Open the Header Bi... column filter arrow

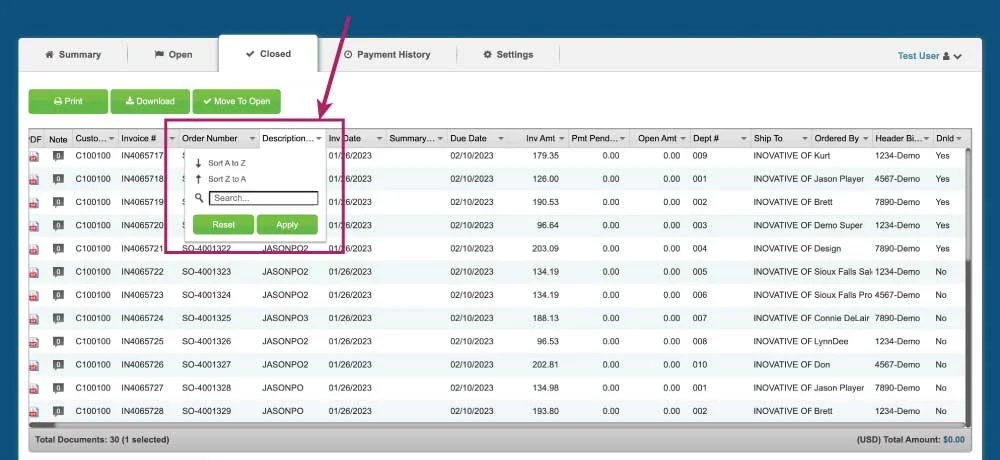pyautogui.click(x=926, y=138)
